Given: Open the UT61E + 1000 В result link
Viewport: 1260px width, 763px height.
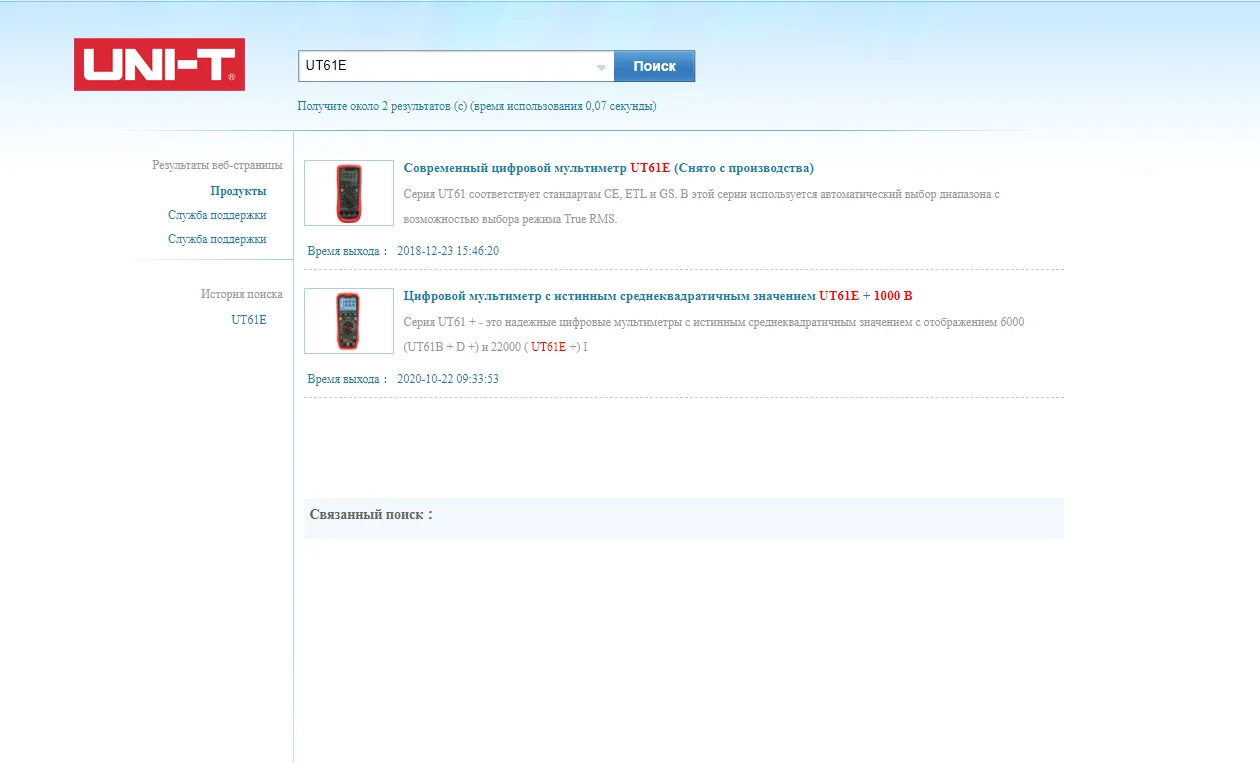Looking at the screenshot, I should pos(658,296).
